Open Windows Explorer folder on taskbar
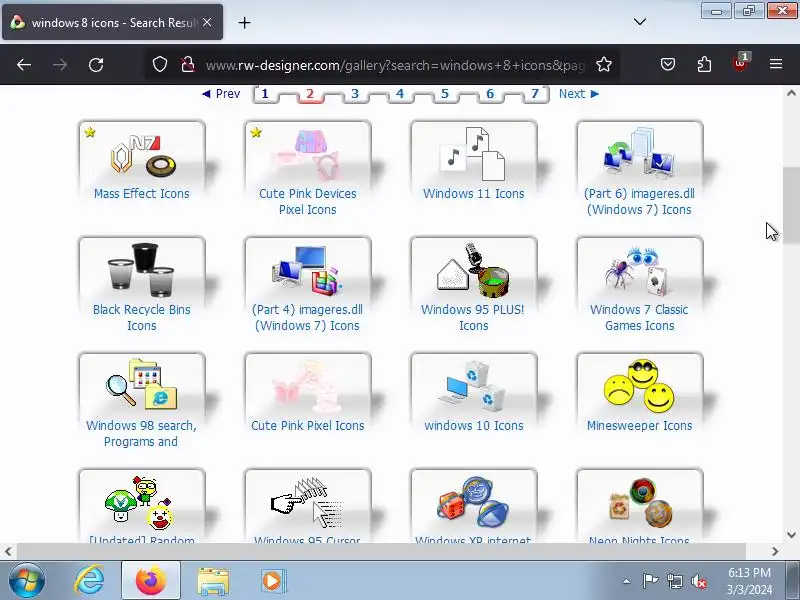 (x=213, y=581)
